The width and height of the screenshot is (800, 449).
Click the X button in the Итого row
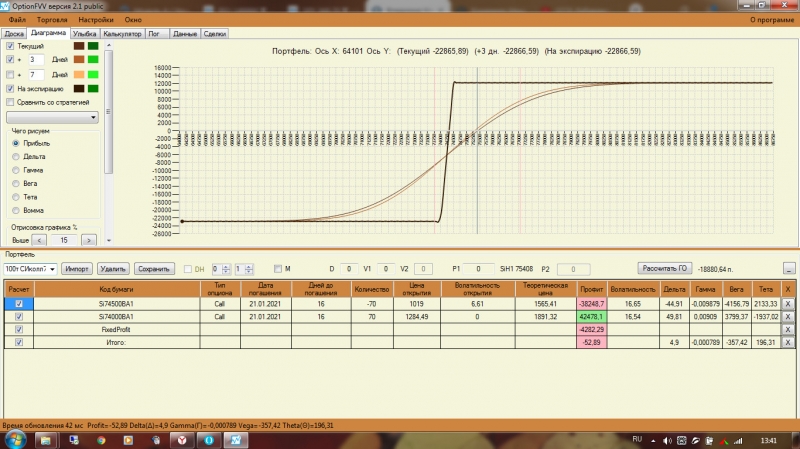click(788, 342)
